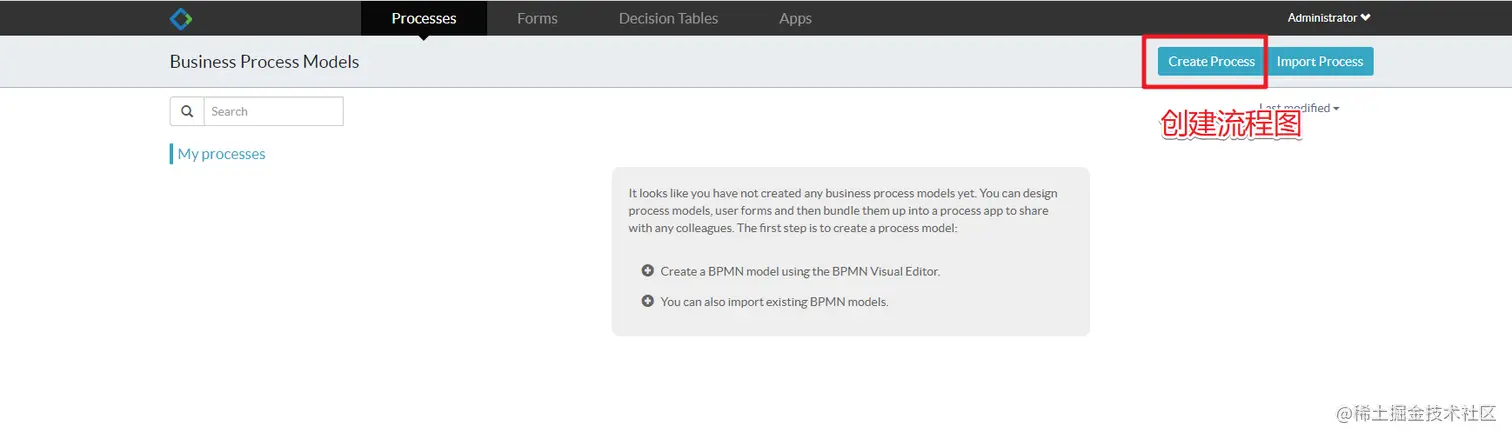Screen dimensions: 1512x439
Task: Open the Administrator user menu
Action: pyautogui.click(x=1328, y=18)
